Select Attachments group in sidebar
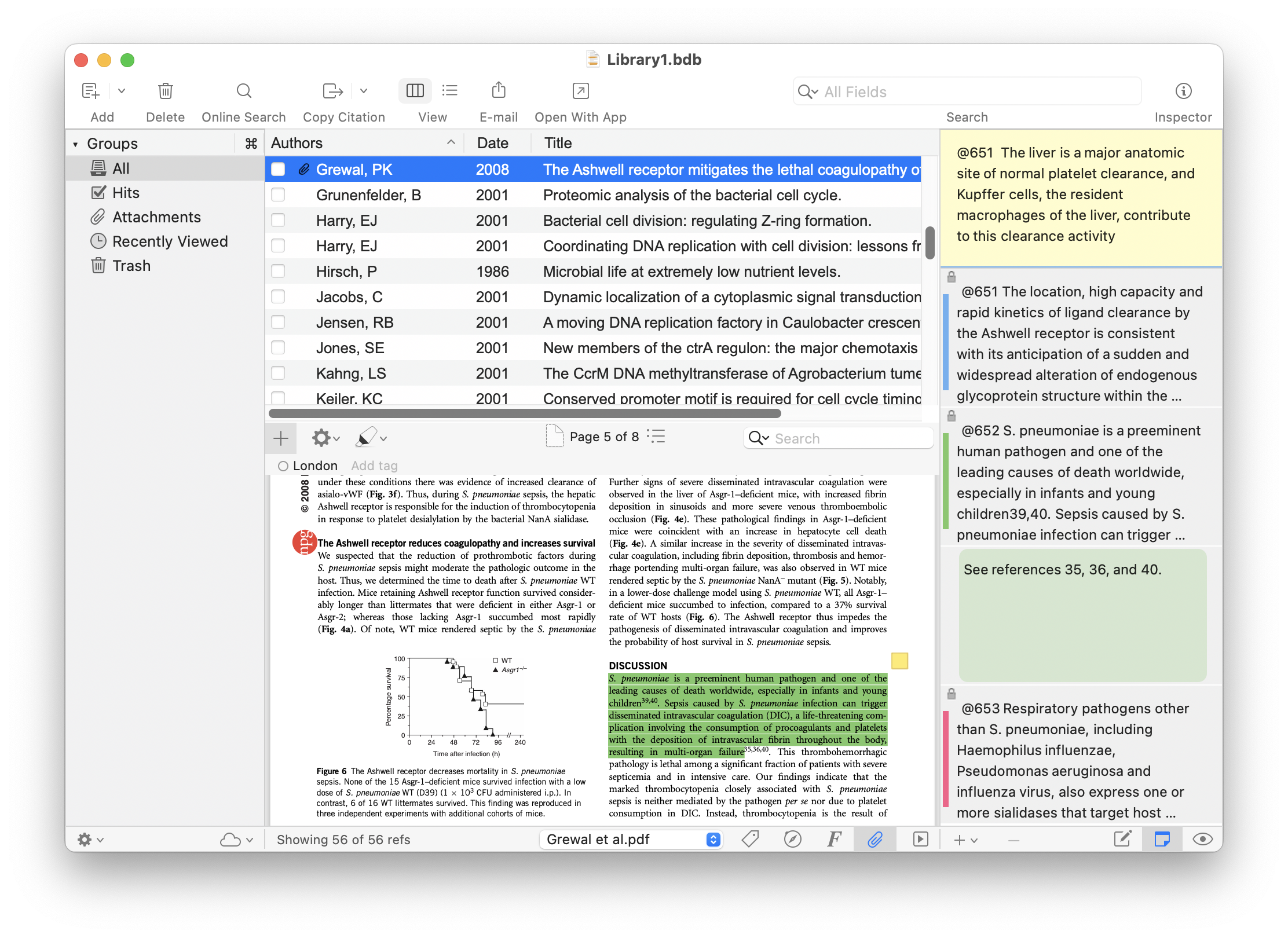The width and height of the screenshot is (1288, 938). click(156, 217)
